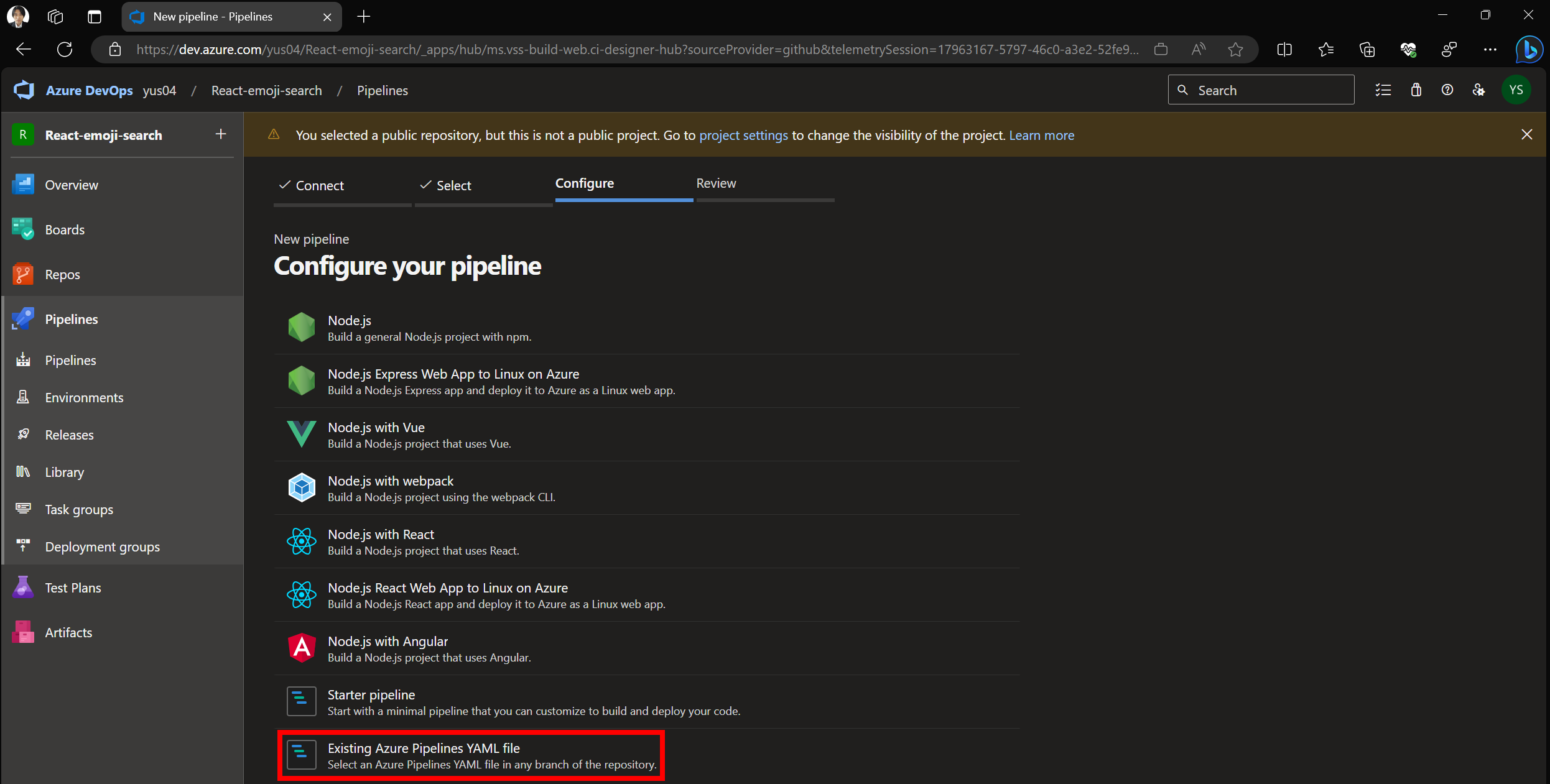
Task: Open the project settings link
Action: pyautogui.click(x=743, y=136)
